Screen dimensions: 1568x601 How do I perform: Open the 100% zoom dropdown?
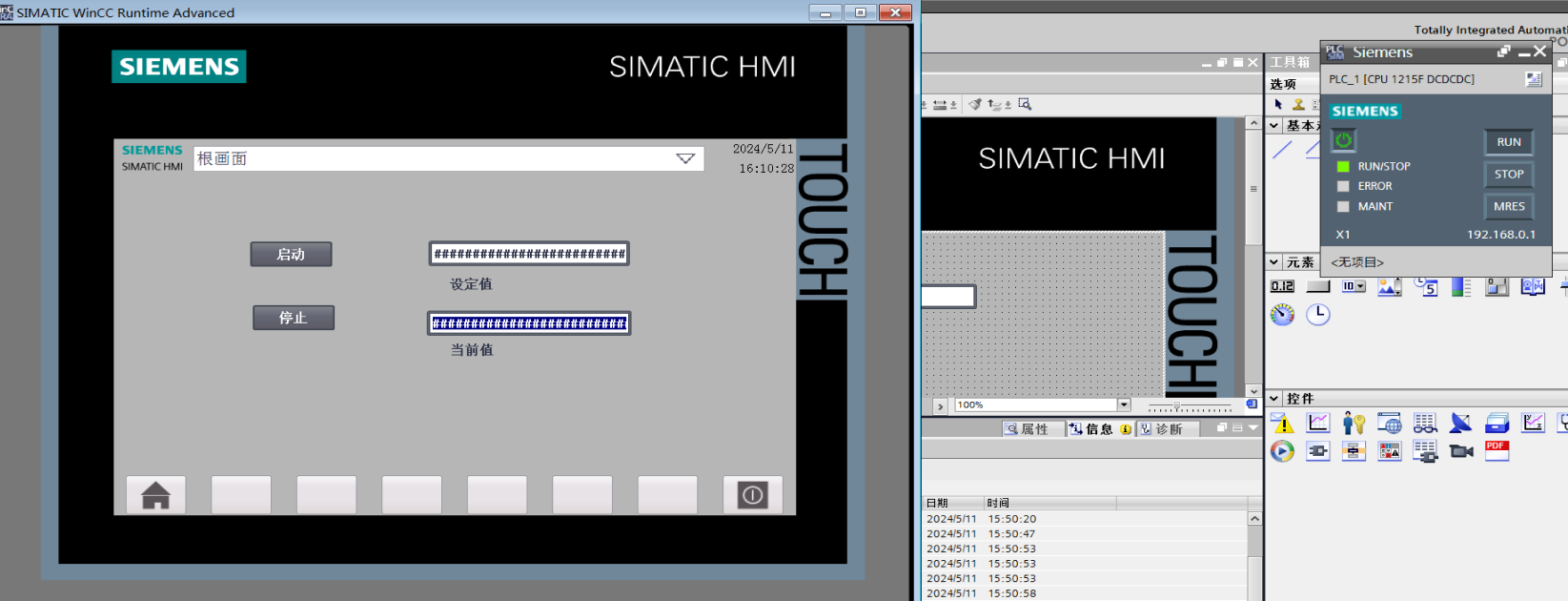point(1124,405)
